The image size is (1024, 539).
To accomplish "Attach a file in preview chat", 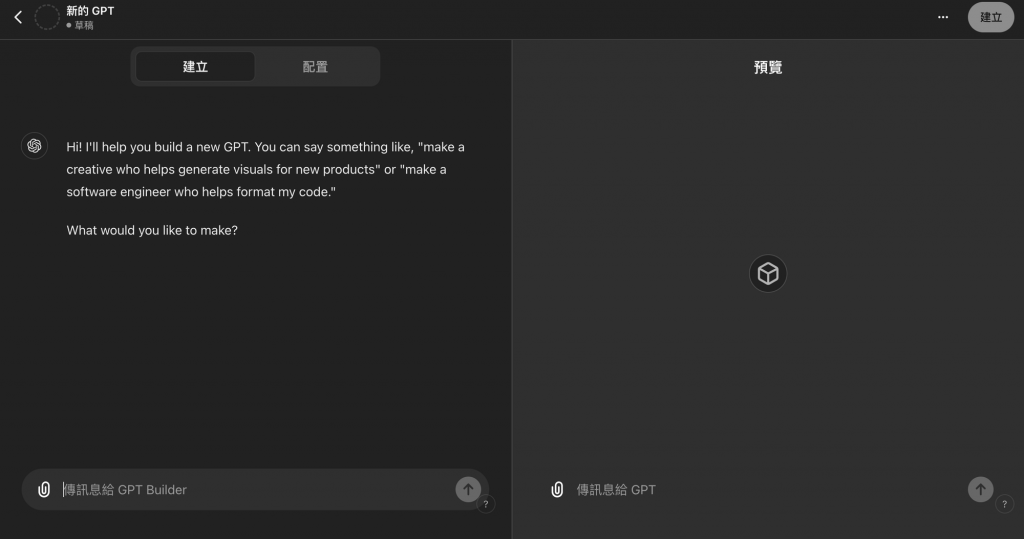I will tap(556, 489).
